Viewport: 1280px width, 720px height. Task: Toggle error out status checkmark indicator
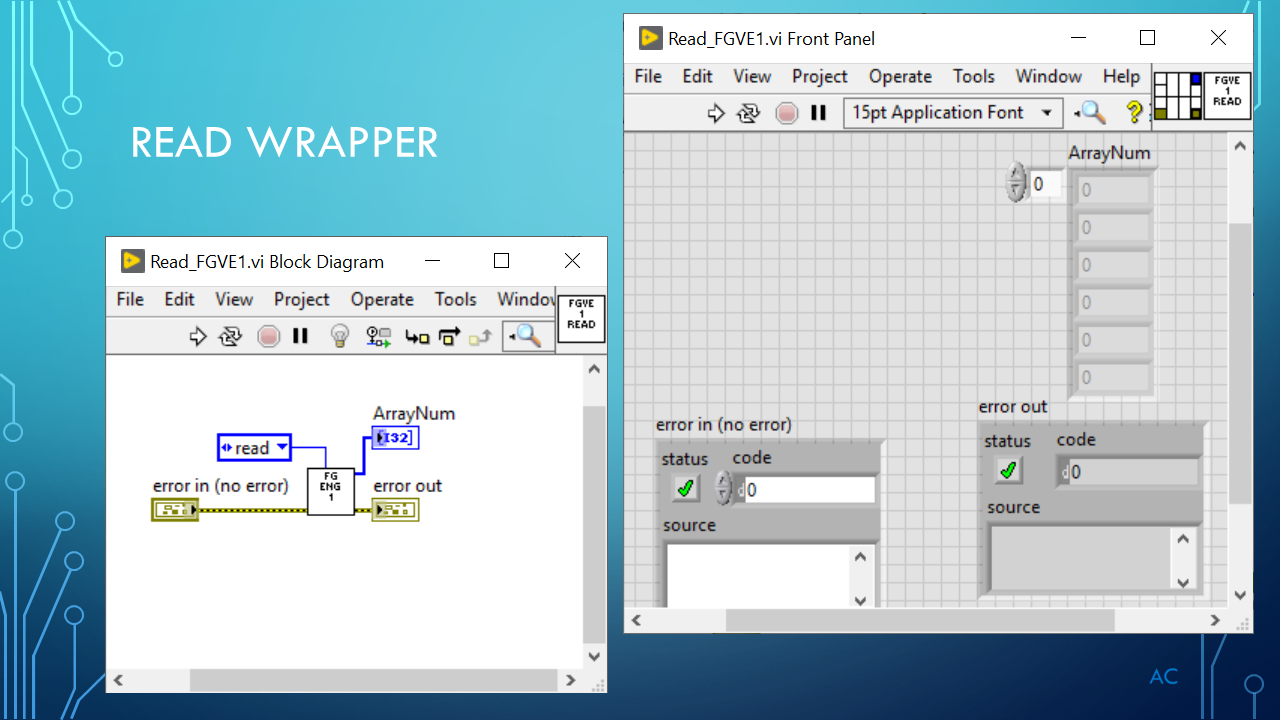[x=1008, y=470]
